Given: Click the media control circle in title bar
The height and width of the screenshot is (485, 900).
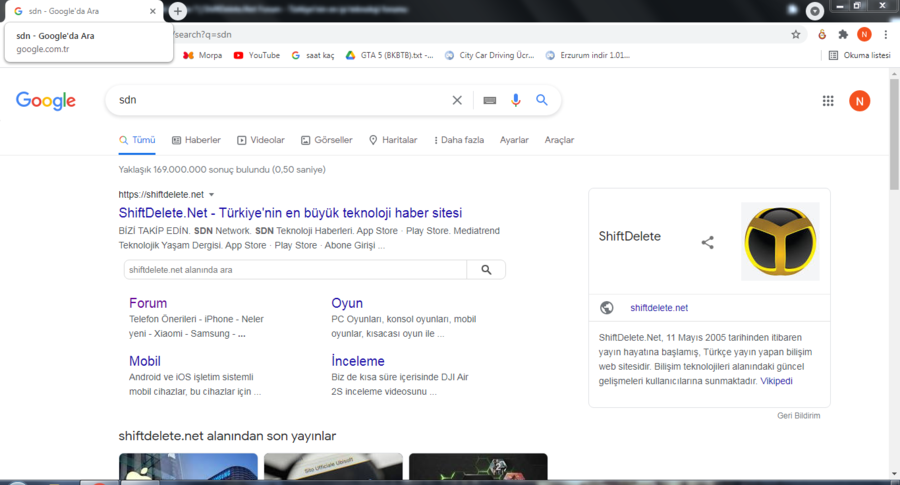Looking at the screenshot, I should tap(814, 10).
